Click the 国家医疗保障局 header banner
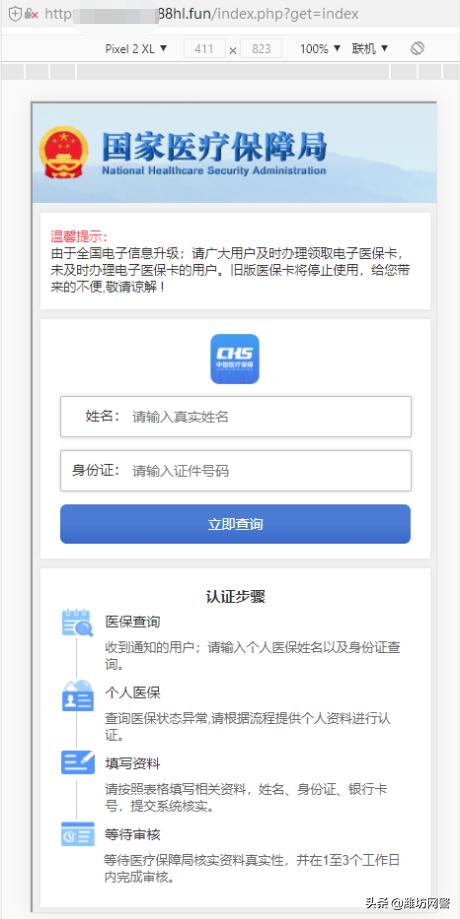The image size is (460, 919). click(234, 153)
